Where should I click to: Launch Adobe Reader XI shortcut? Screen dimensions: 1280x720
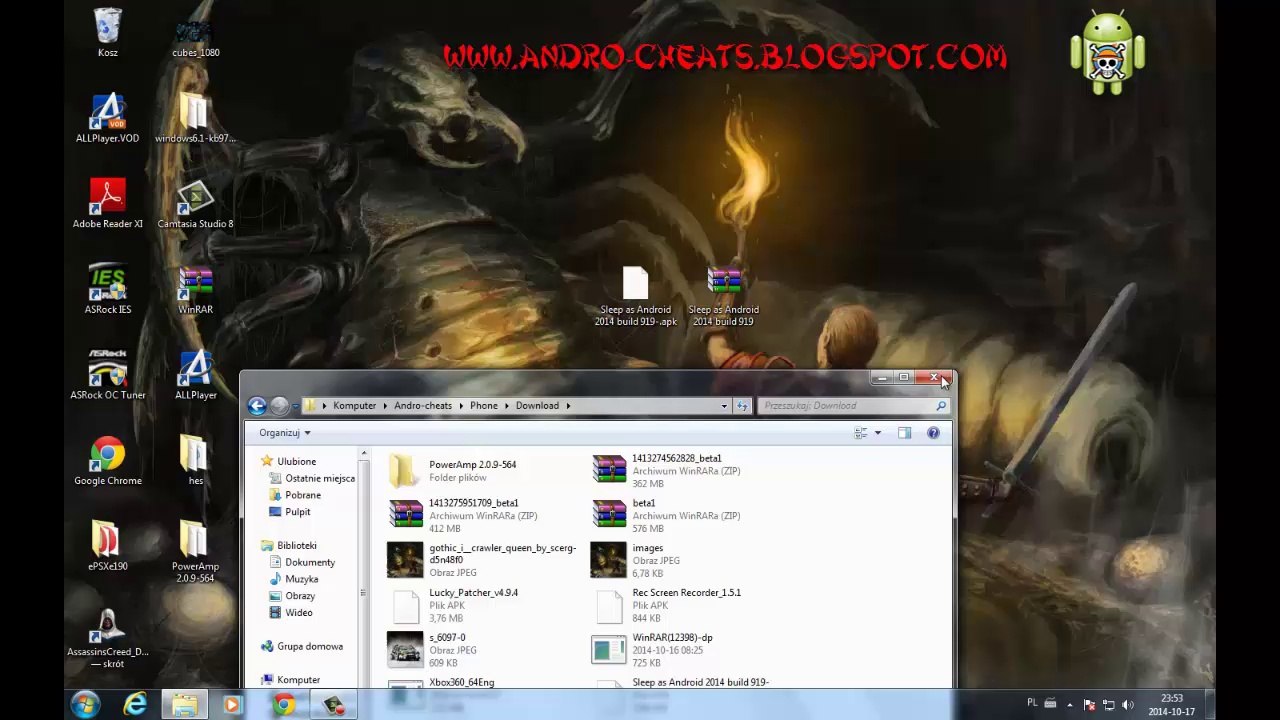[108, 204]
